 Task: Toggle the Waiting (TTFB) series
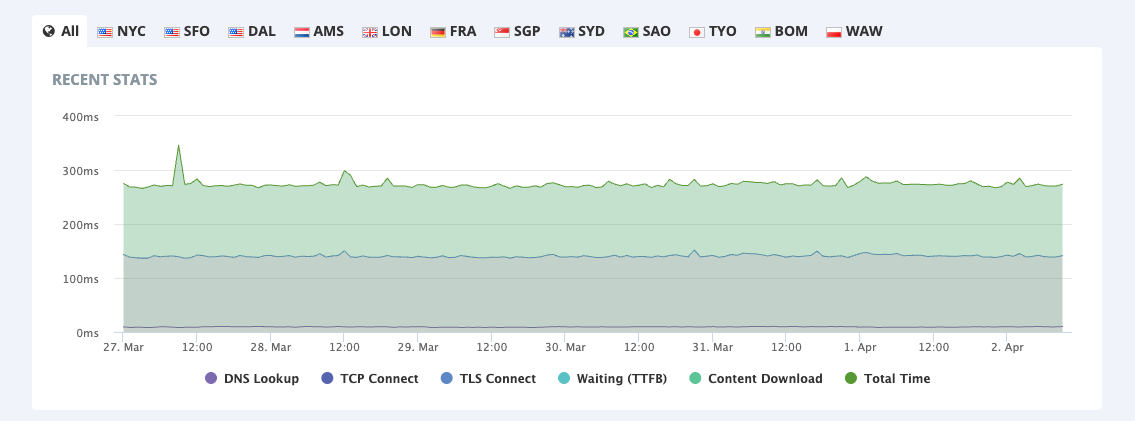(612, 378)
